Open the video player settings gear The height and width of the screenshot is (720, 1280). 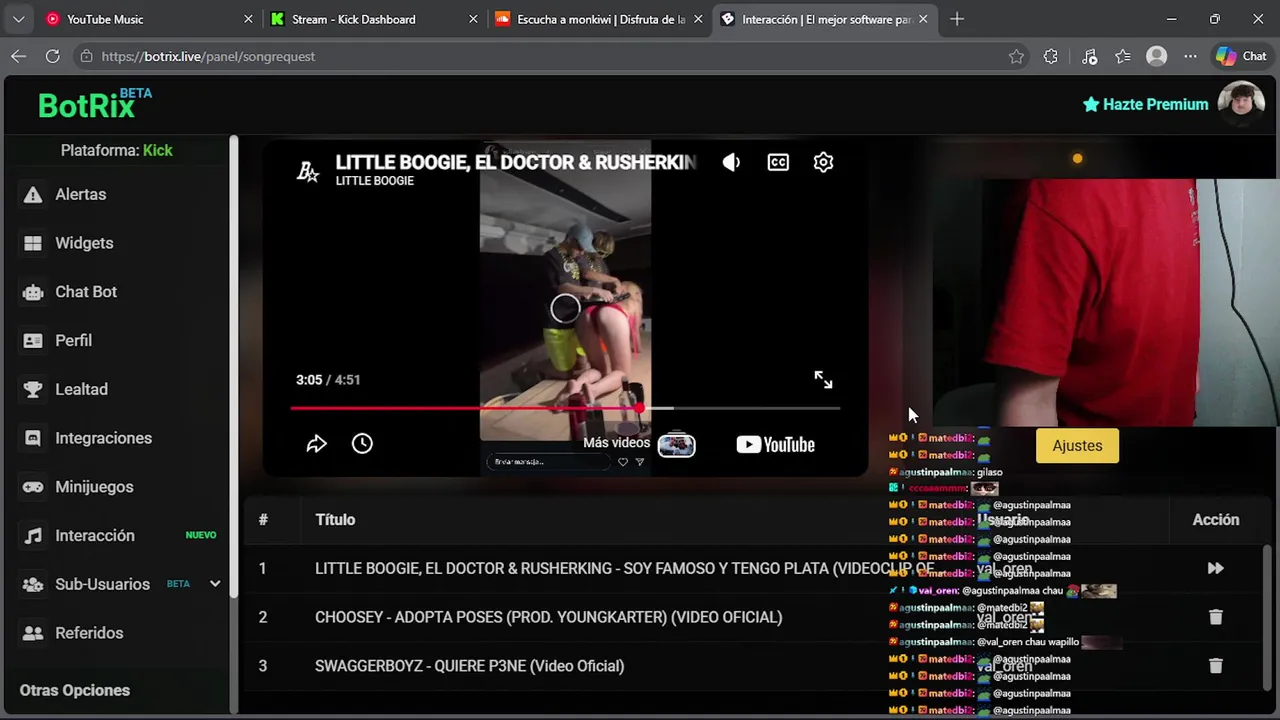[x=823, y=162]
